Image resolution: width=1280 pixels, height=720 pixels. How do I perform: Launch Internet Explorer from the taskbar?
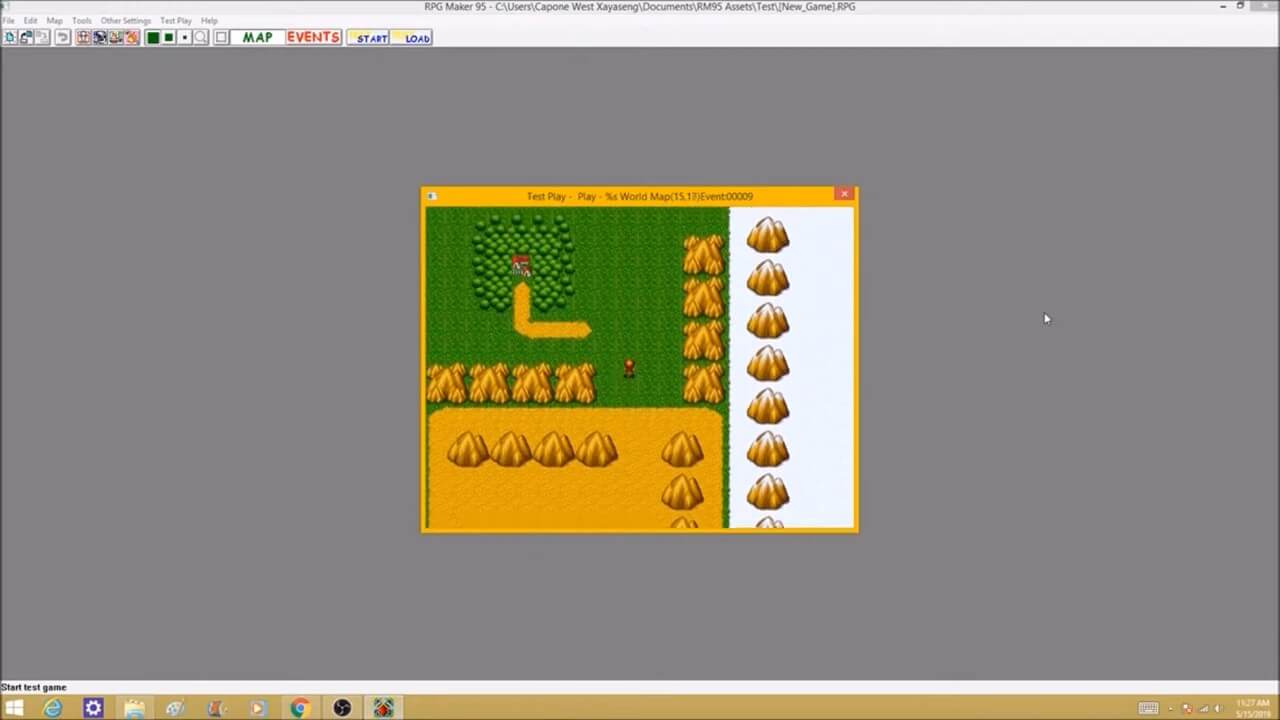click(x=52, y=708)
